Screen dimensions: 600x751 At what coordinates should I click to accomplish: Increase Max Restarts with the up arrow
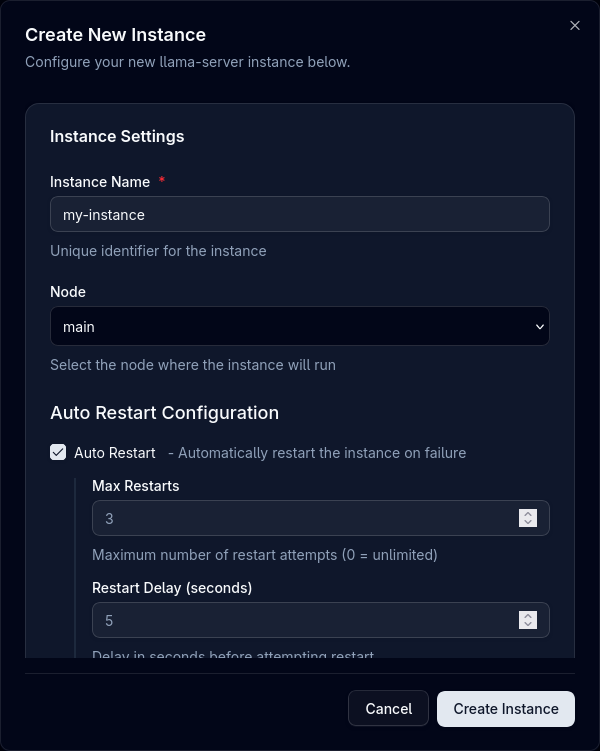(528, 514)
